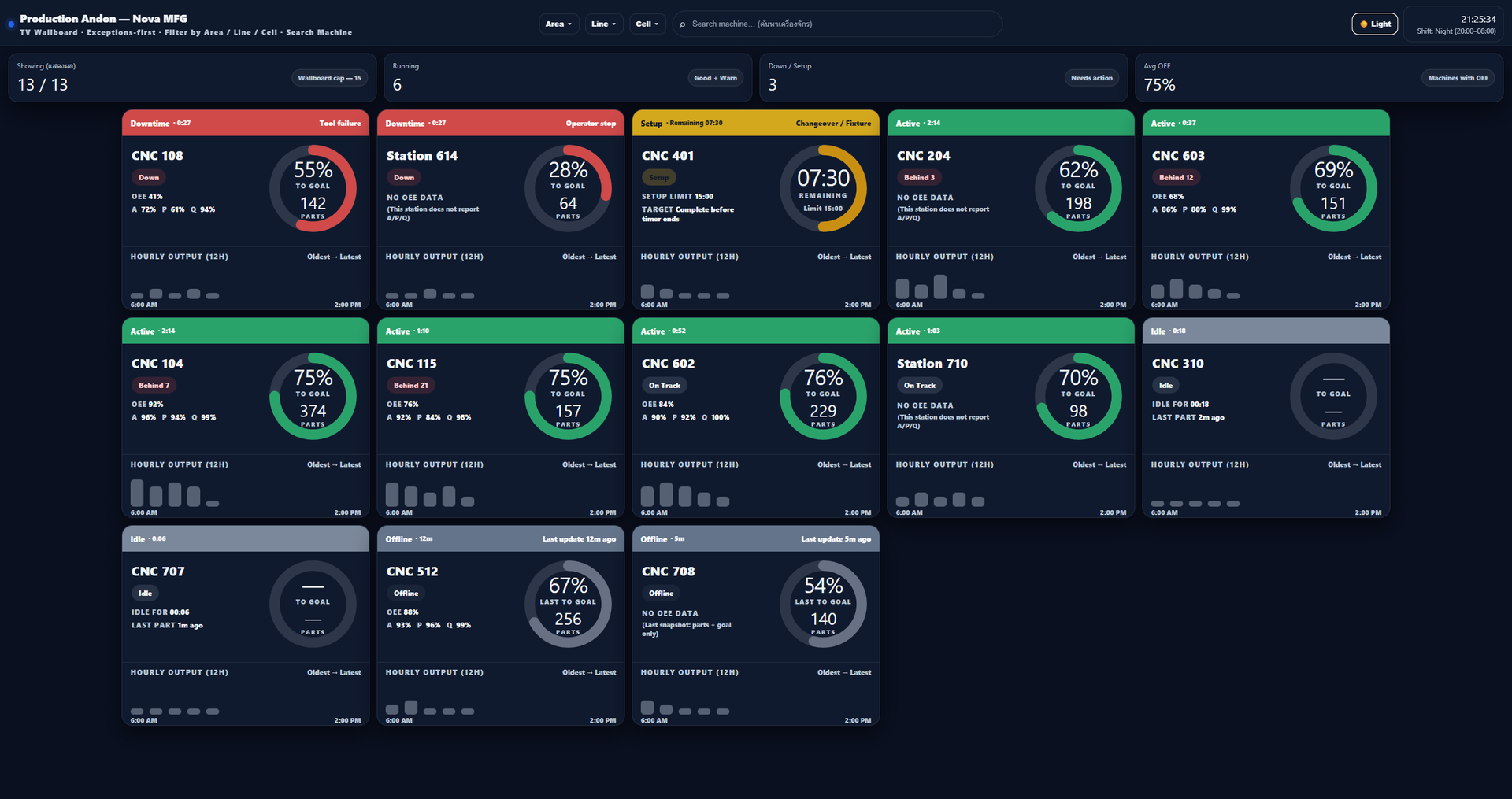Screen dimensions: 1512x799
Task: Click the "CNC 115" machine title
Action: point(412,364)
